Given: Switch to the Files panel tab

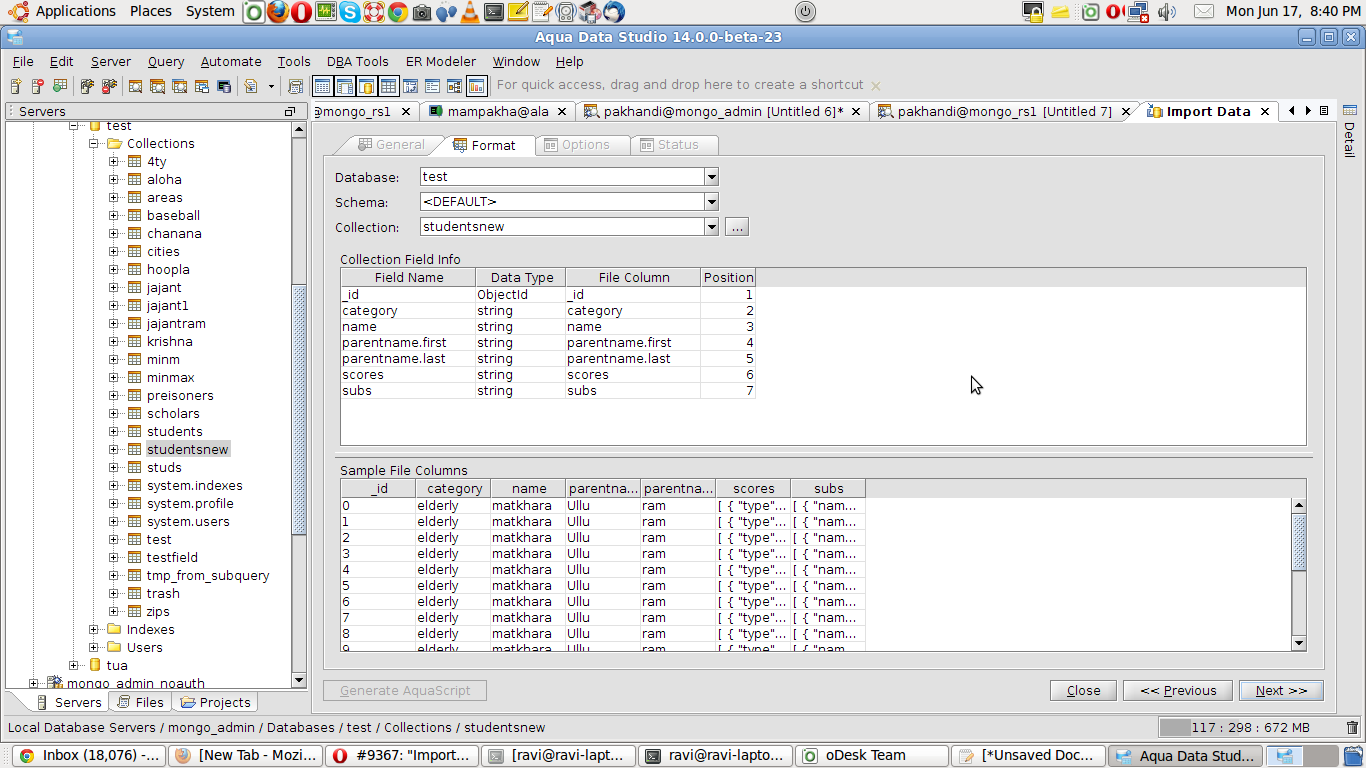Looking at the screenshot, I should point(139,702).
